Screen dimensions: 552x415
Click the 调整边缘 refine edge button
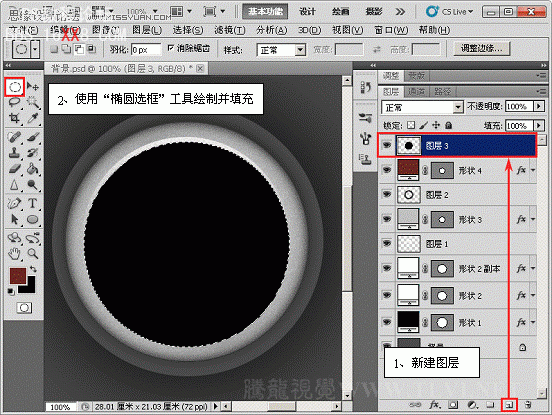[x=482, y=49]
